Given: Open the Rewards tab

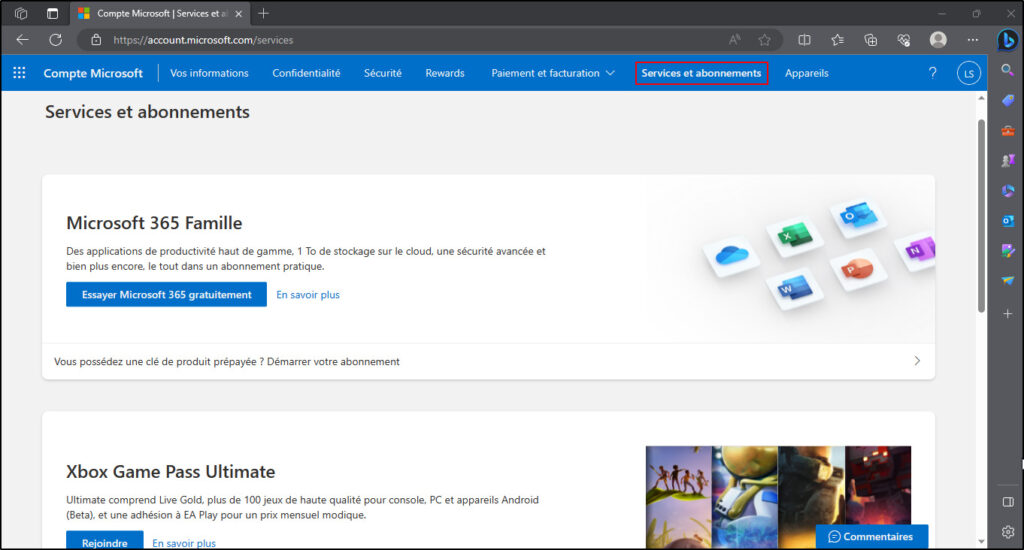Looking at the screenshot, I should click(445, 73).
